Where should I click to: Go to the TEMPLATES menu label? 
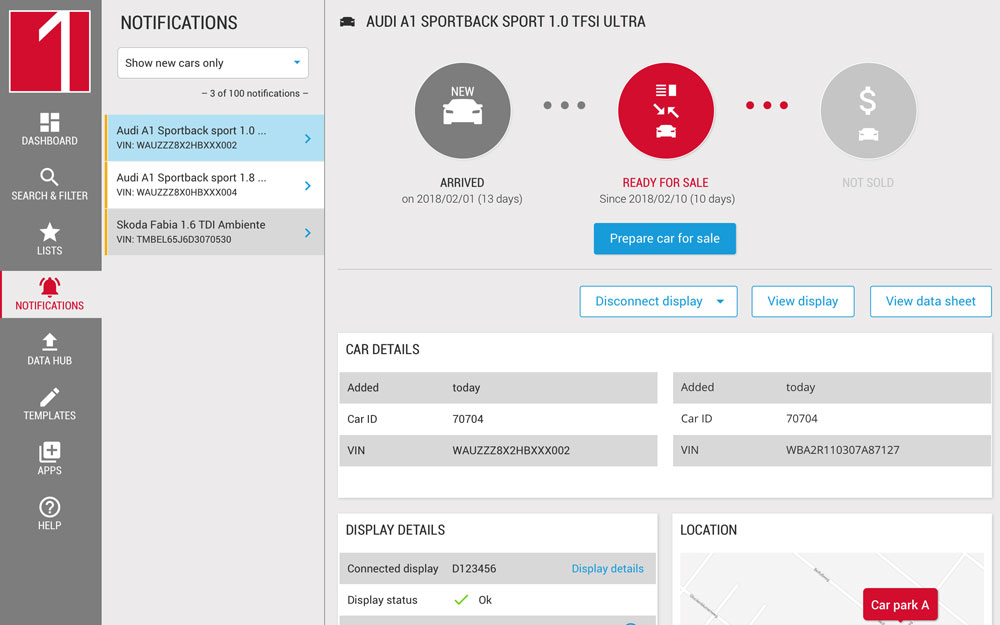50,415
